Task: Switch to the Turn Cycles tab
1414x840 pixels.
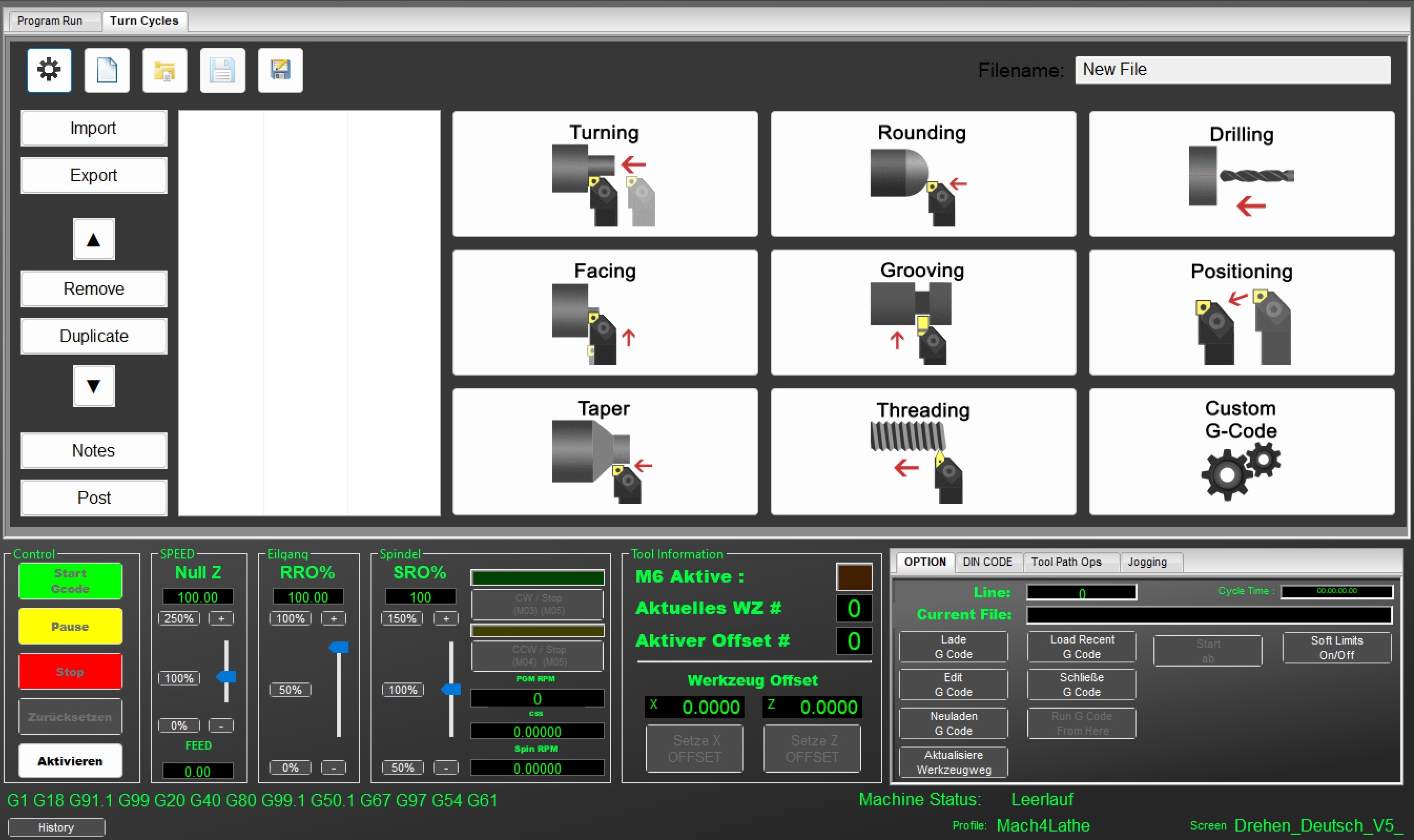Action: click(x=145, y=21)
